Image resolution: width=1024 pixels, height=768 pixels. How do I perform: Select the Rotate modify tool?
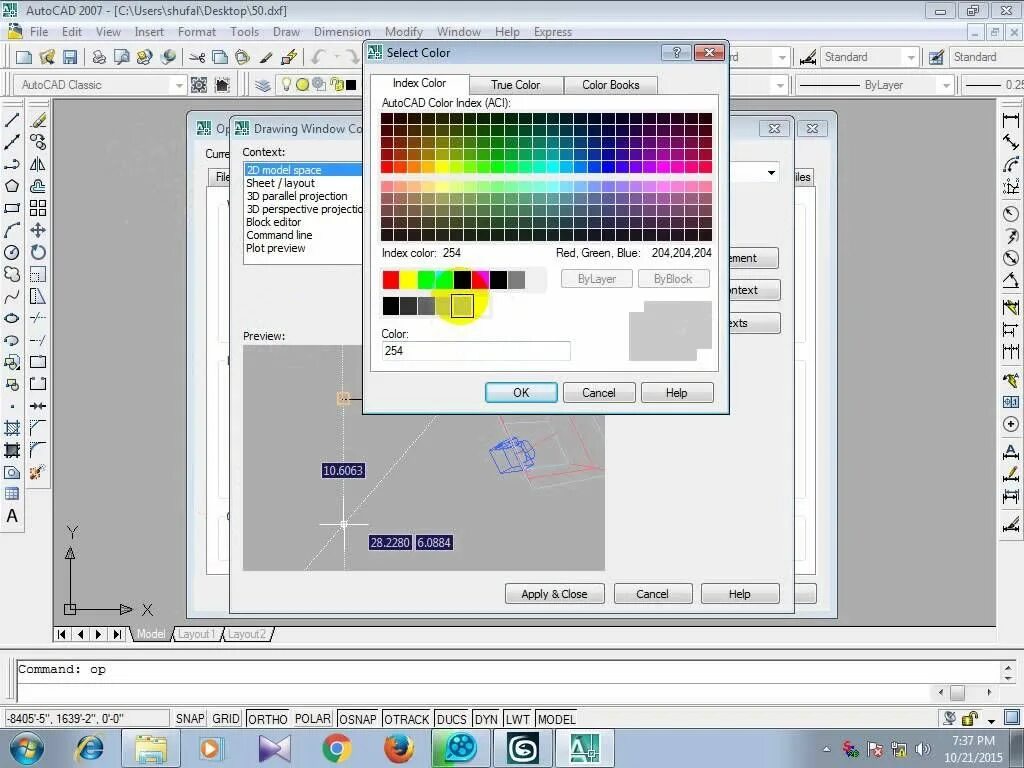point(38,252)
